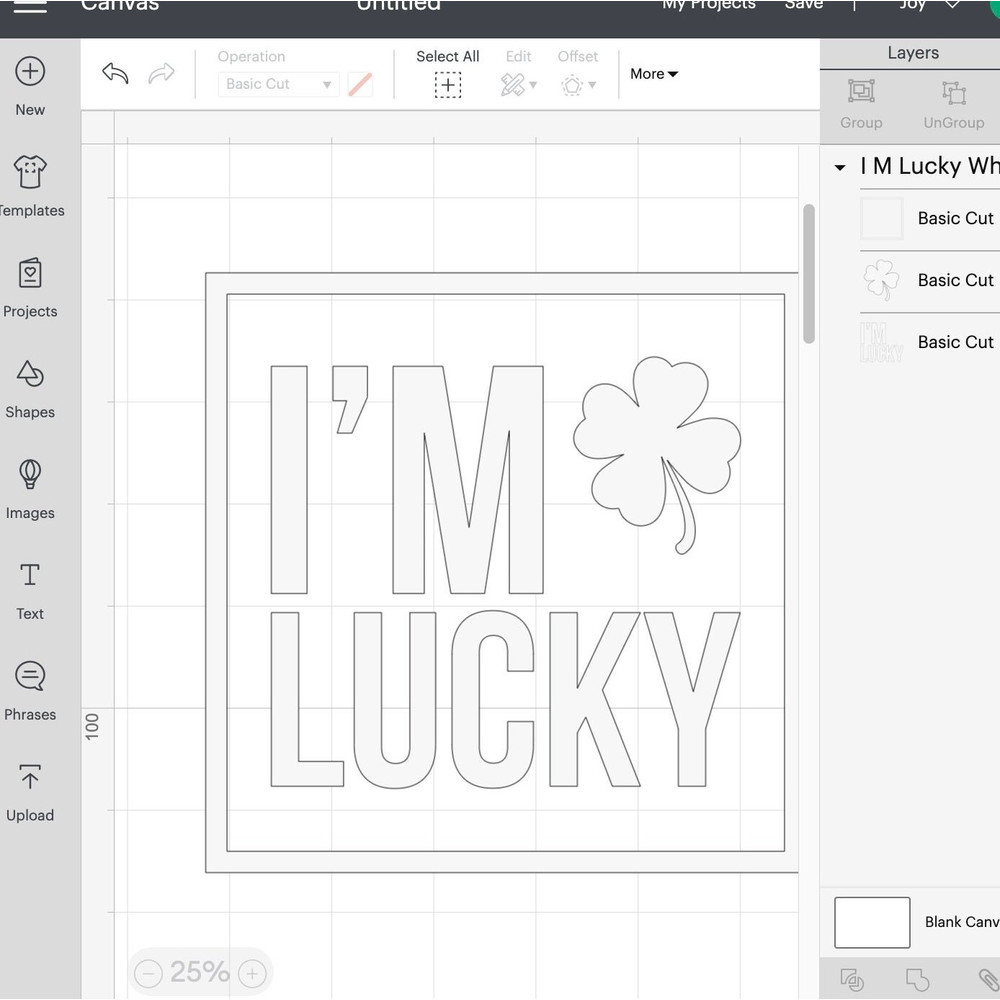Image resolution: width=1000 pixels, height=1000 pixels.
Task: Select the Shapes tool
Action: tap(30, 388)
